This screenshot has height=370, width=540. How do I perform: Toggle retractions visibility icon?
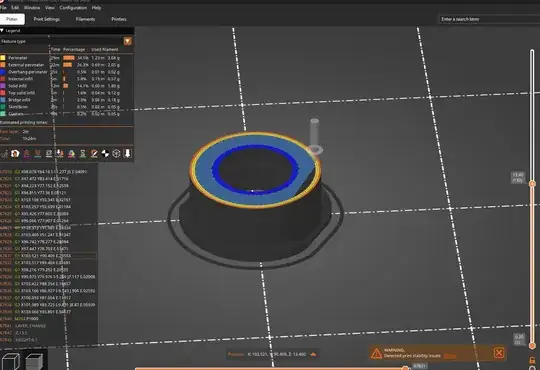tap(27, 154)
